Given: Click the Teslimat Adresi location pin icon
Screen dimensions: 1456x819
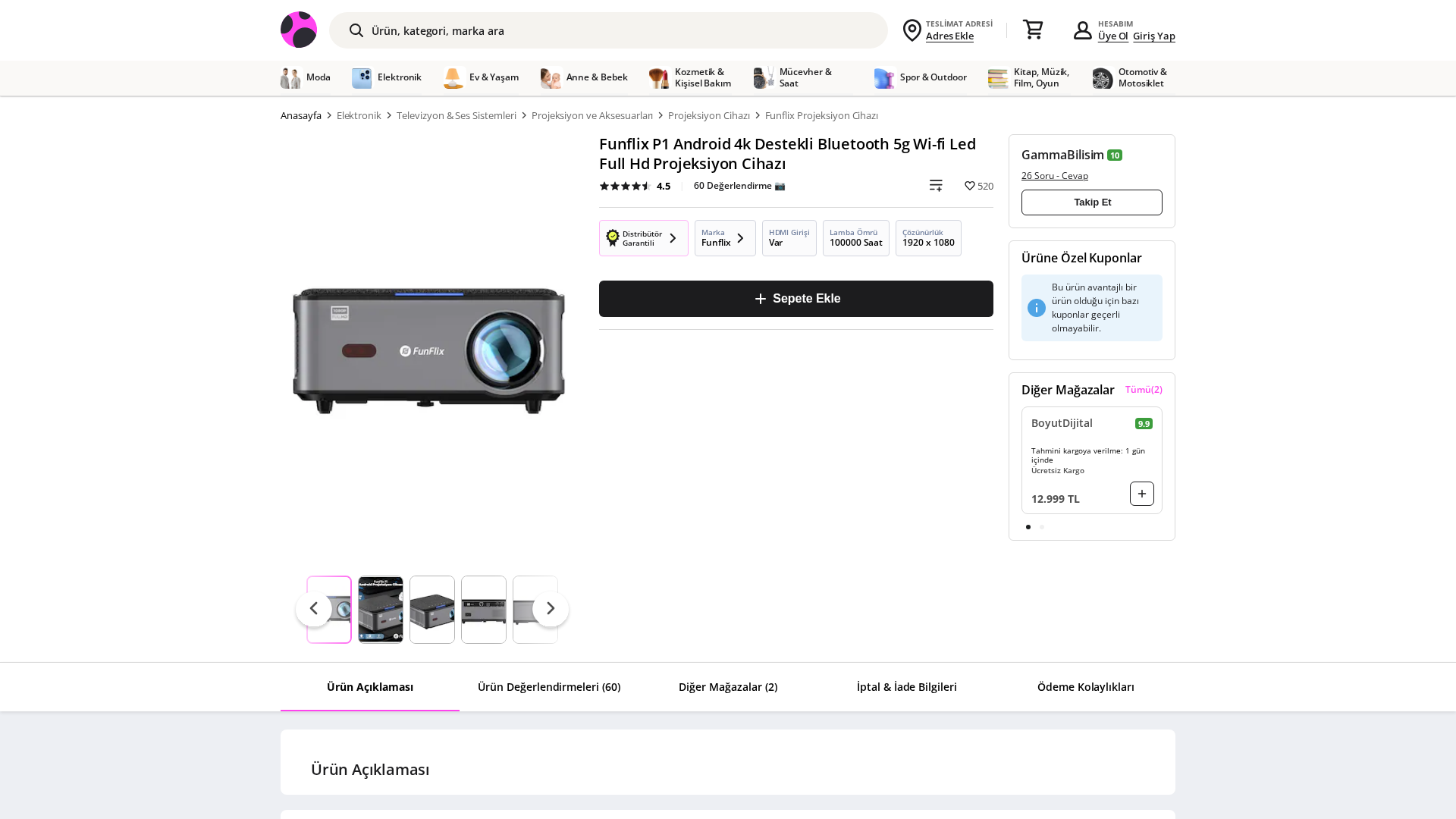Looking at the screenshot, I should [912, 30].
